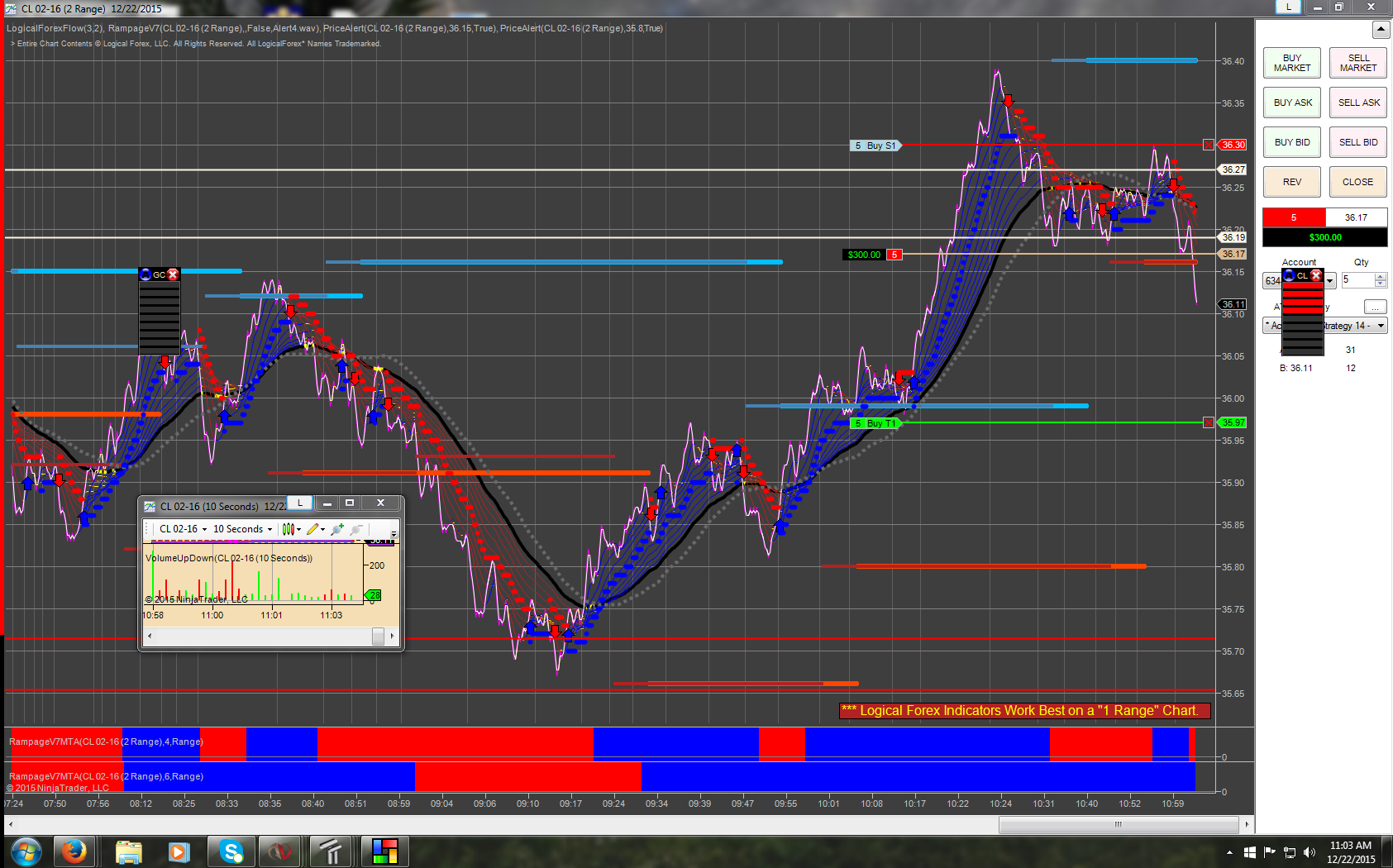Open the 10 Seconds interval dropdown

click(242, 529)
